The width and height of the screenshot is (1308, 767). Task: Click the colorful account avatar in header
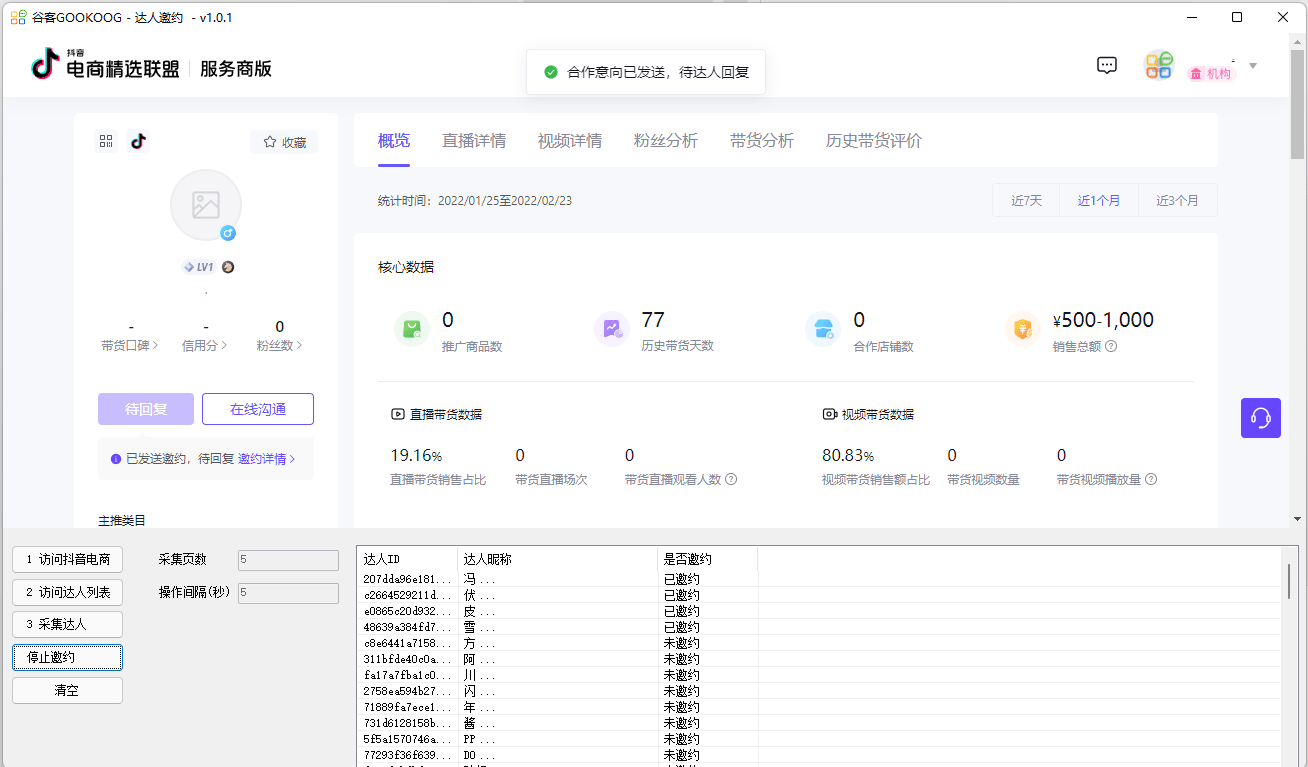pos(1159,66)
